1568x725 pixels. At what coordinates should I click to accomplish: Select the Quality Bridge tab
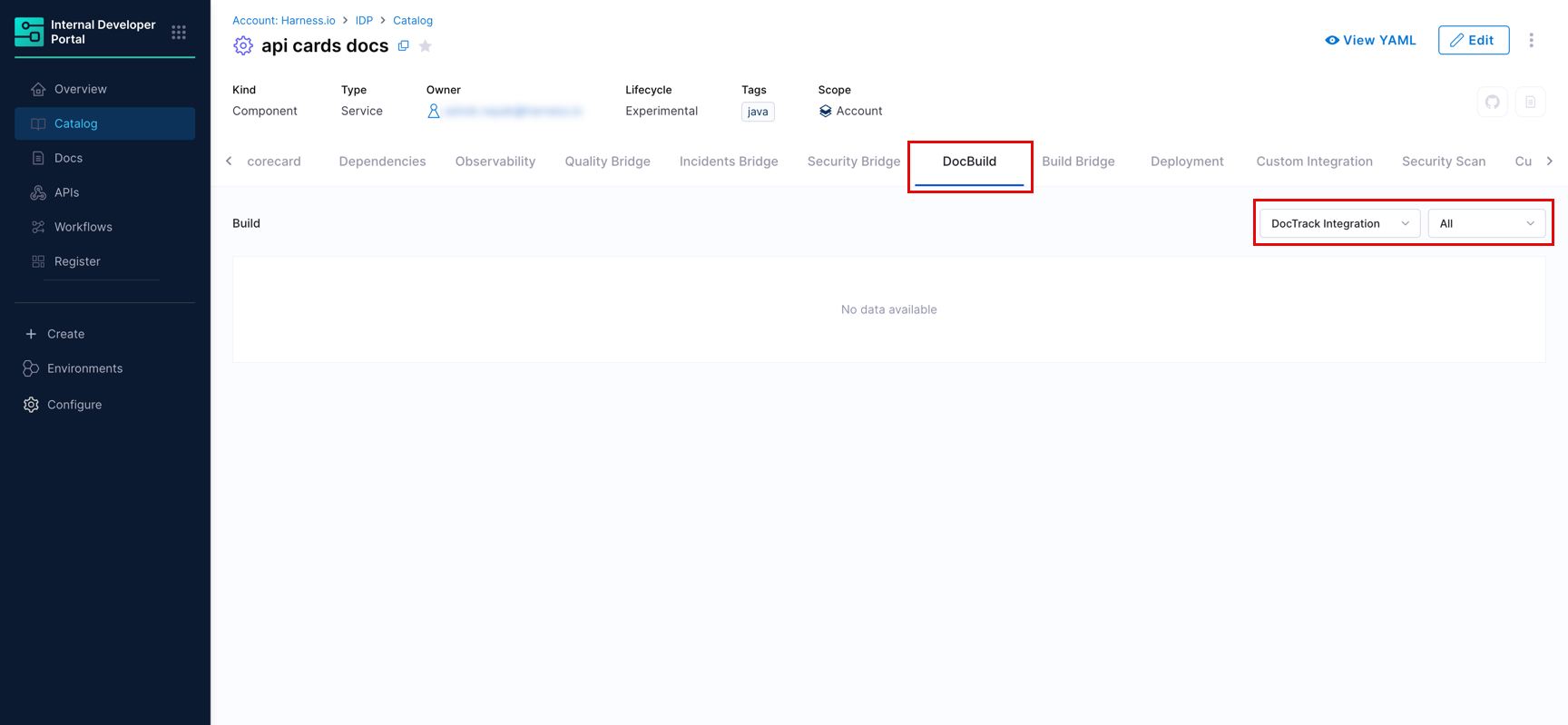[x=608, y=162]
